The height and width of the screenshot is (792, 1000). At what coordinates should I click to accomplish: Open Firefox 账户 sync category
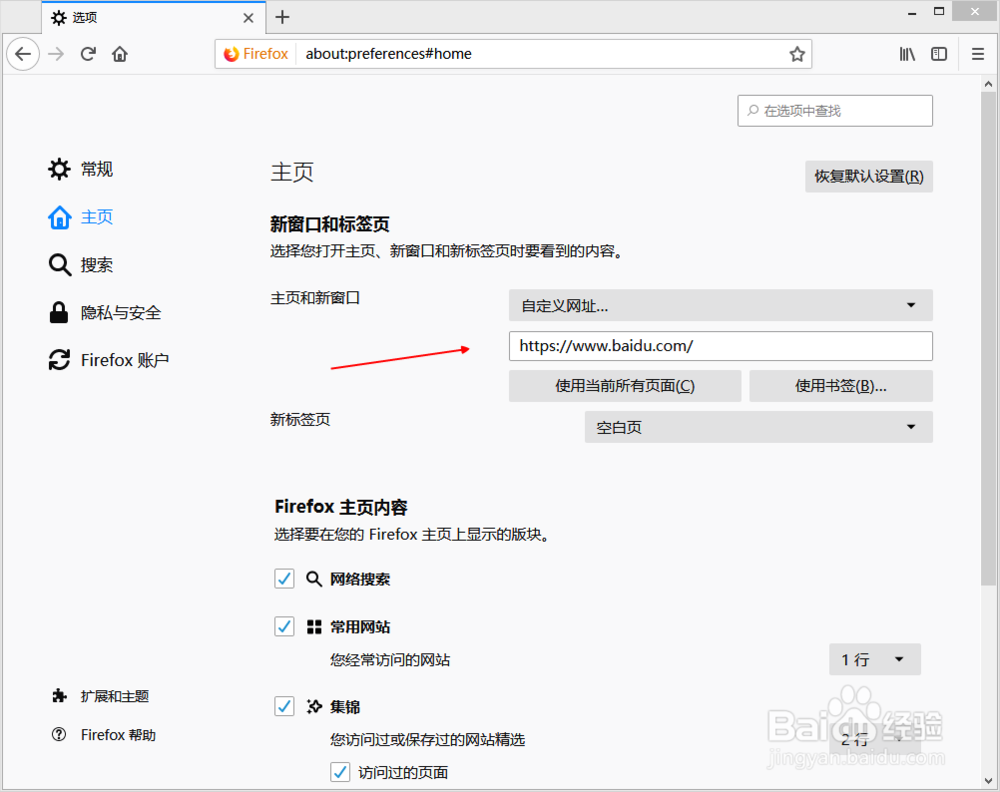[109, 360]
